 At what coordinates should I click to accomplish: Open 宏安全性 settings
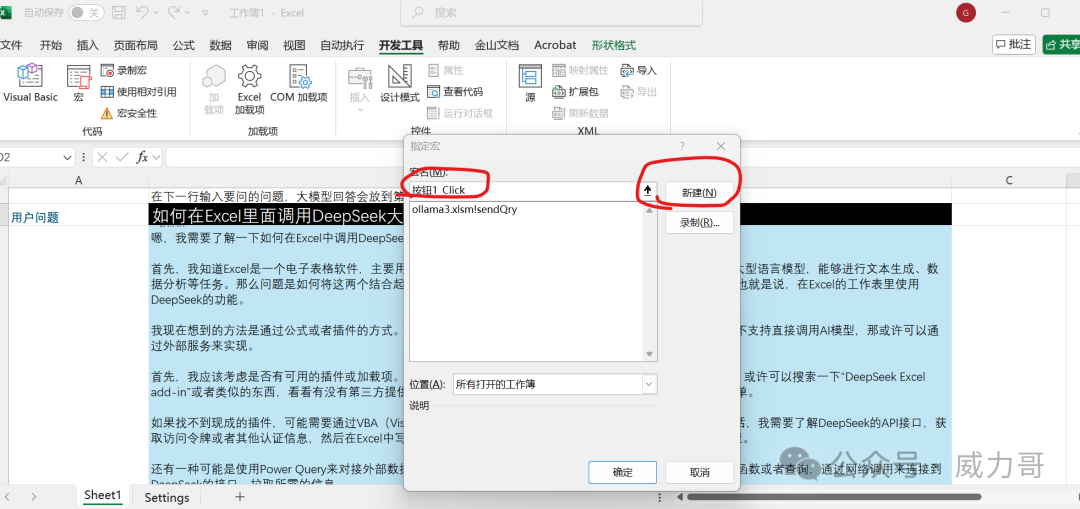click(x=129, y=113)
